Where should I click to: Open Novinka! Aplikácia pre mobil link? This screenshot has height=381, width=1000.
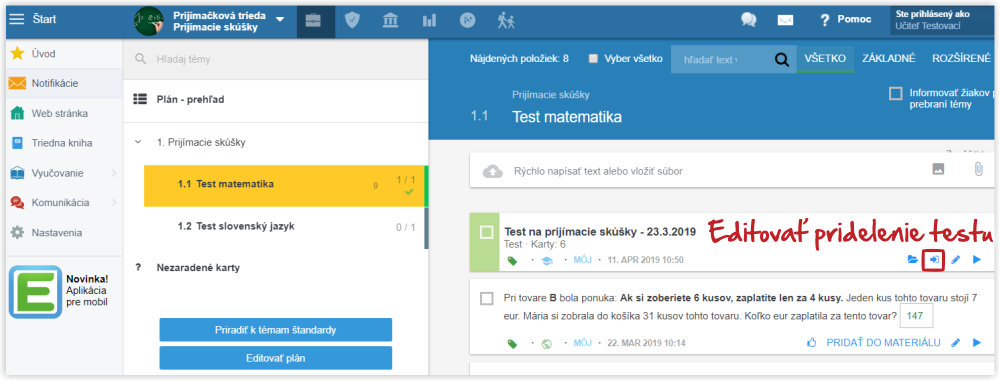click(87, 290)
